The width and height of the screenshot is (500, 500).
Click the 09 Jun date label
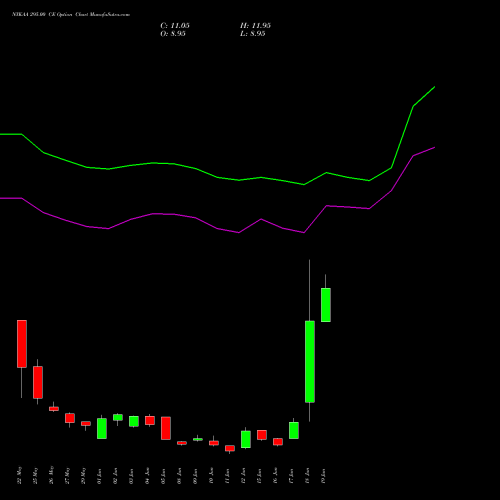point(195,476)
